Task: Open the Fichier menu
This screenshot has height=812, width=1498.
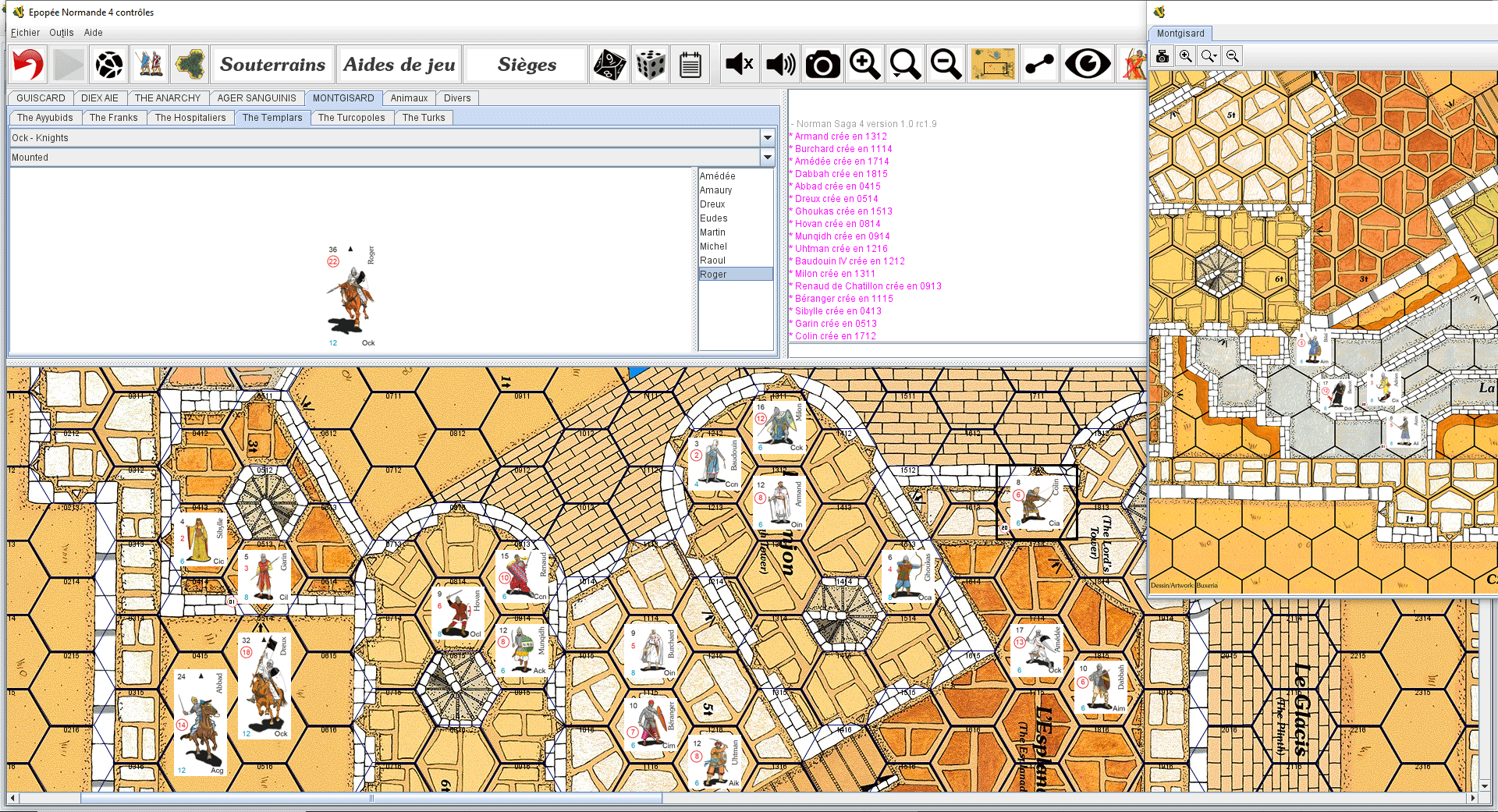Action: (25, 33)
